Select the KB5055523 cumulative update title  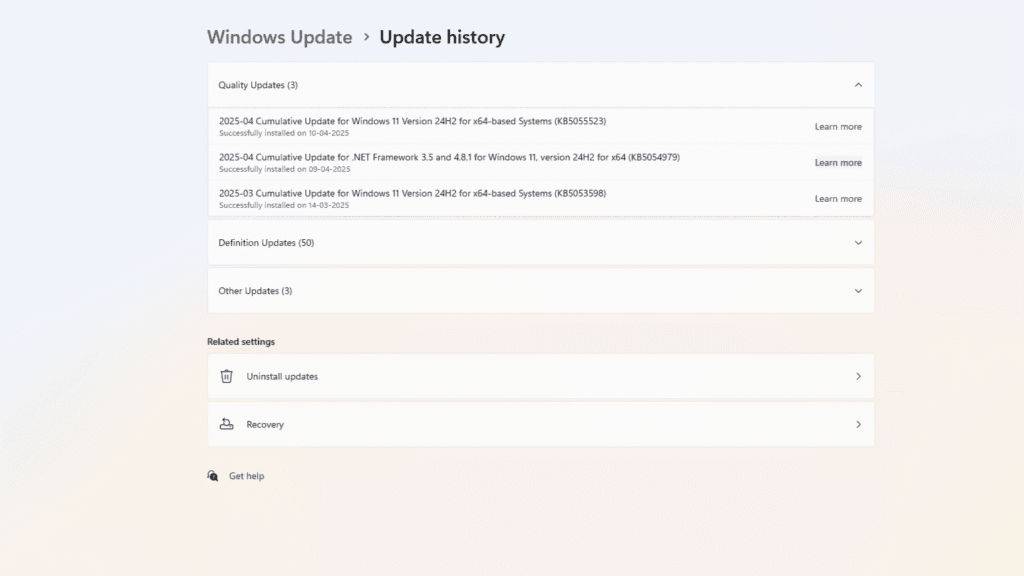[x=412, y=121]
